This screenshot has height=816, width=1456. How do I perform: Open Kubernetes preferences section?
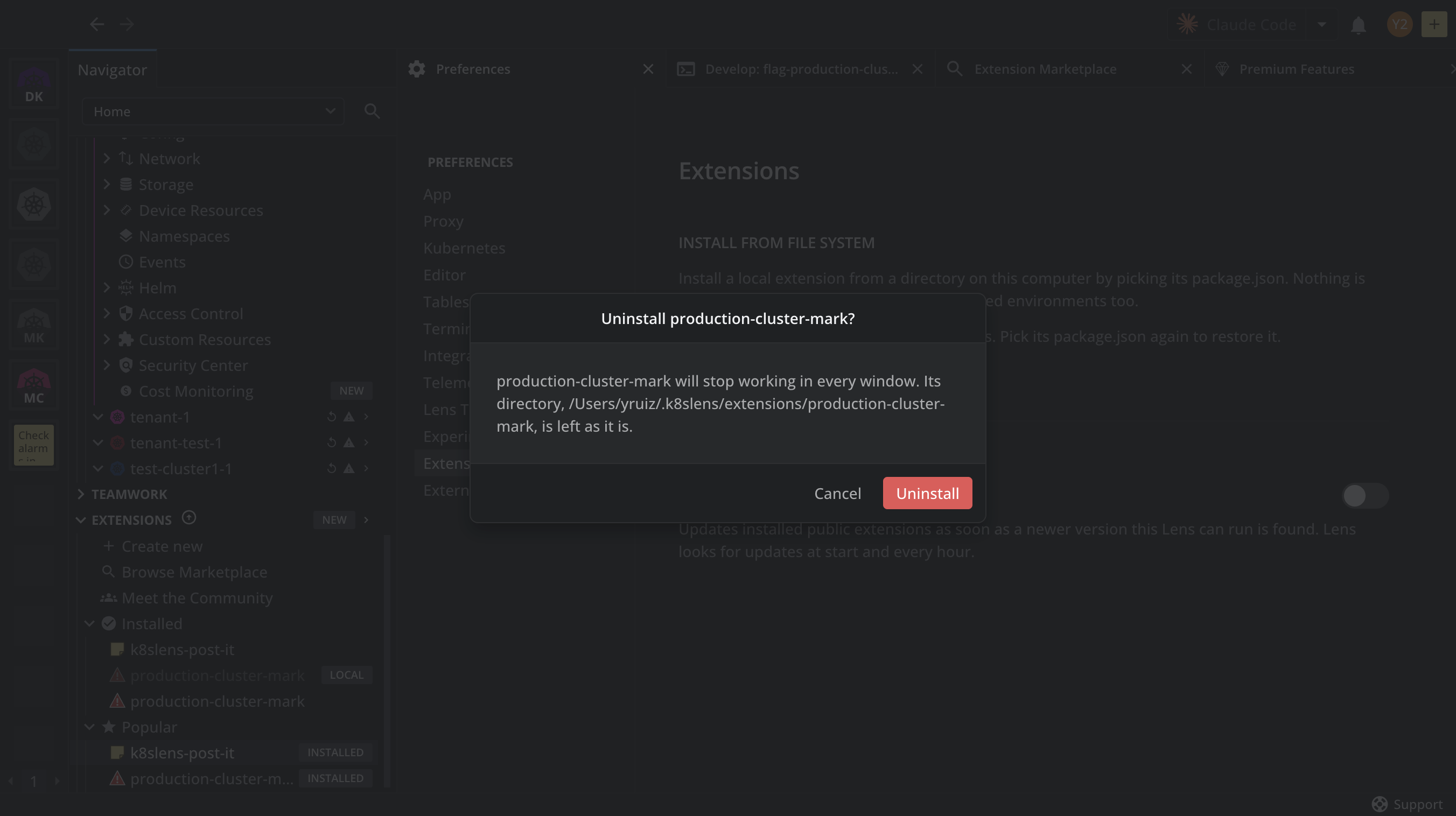click(464, 248)
